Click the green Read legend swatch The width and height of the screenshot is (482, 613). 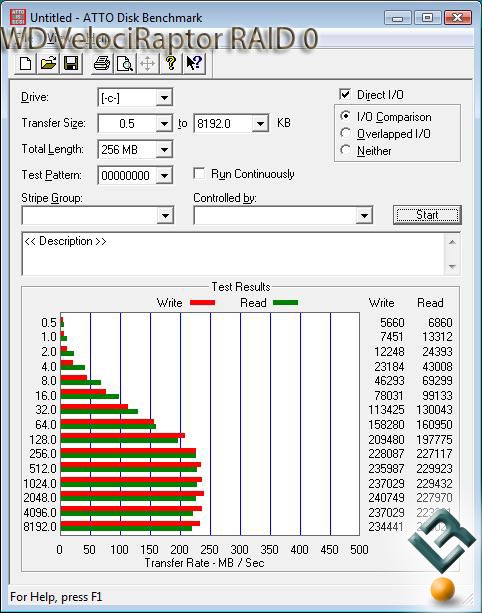[x=285, y=303]
